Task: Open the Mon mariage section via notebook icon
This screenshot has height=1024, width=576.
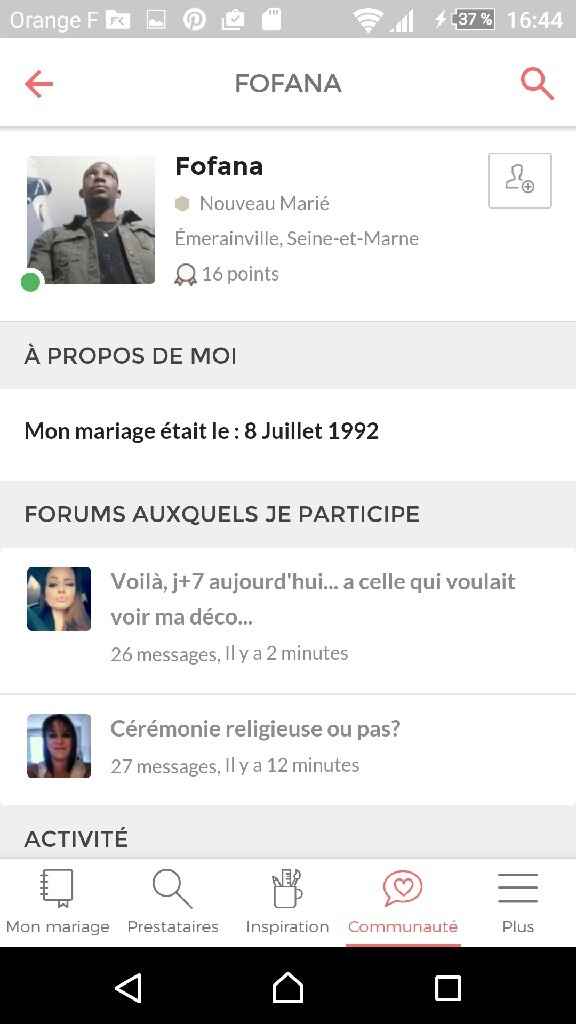Action: (x=57, y=888)
